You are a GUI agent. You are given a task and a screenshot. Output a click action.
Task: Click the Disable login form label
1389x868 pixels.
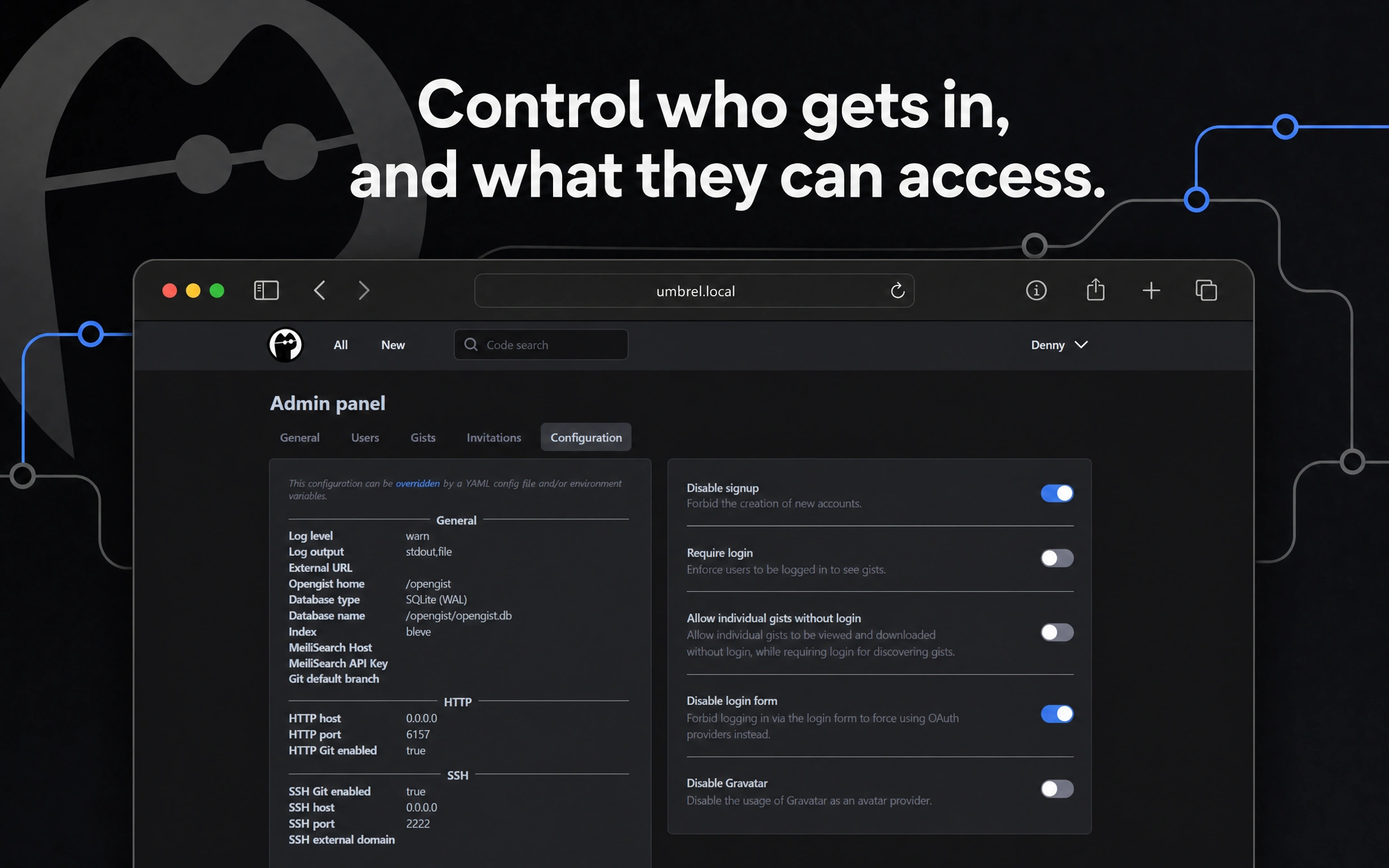[x=732, y=701]
